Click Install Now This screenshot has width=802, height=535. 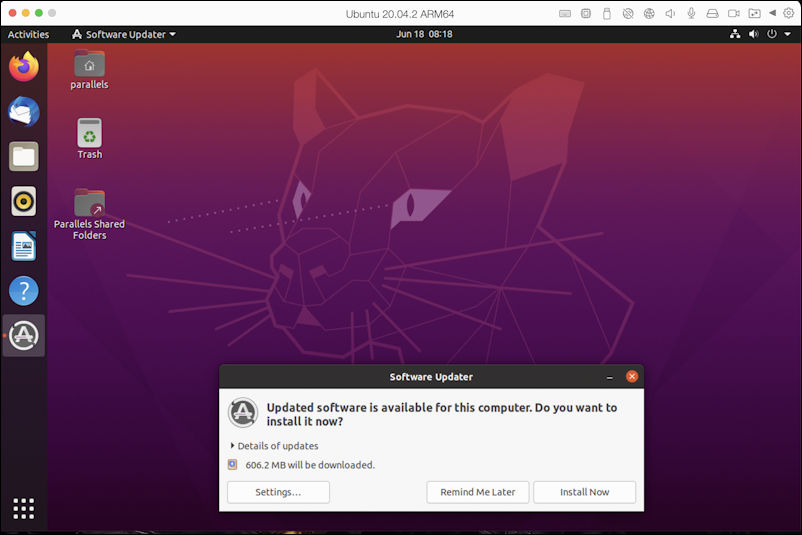(584, 492)
